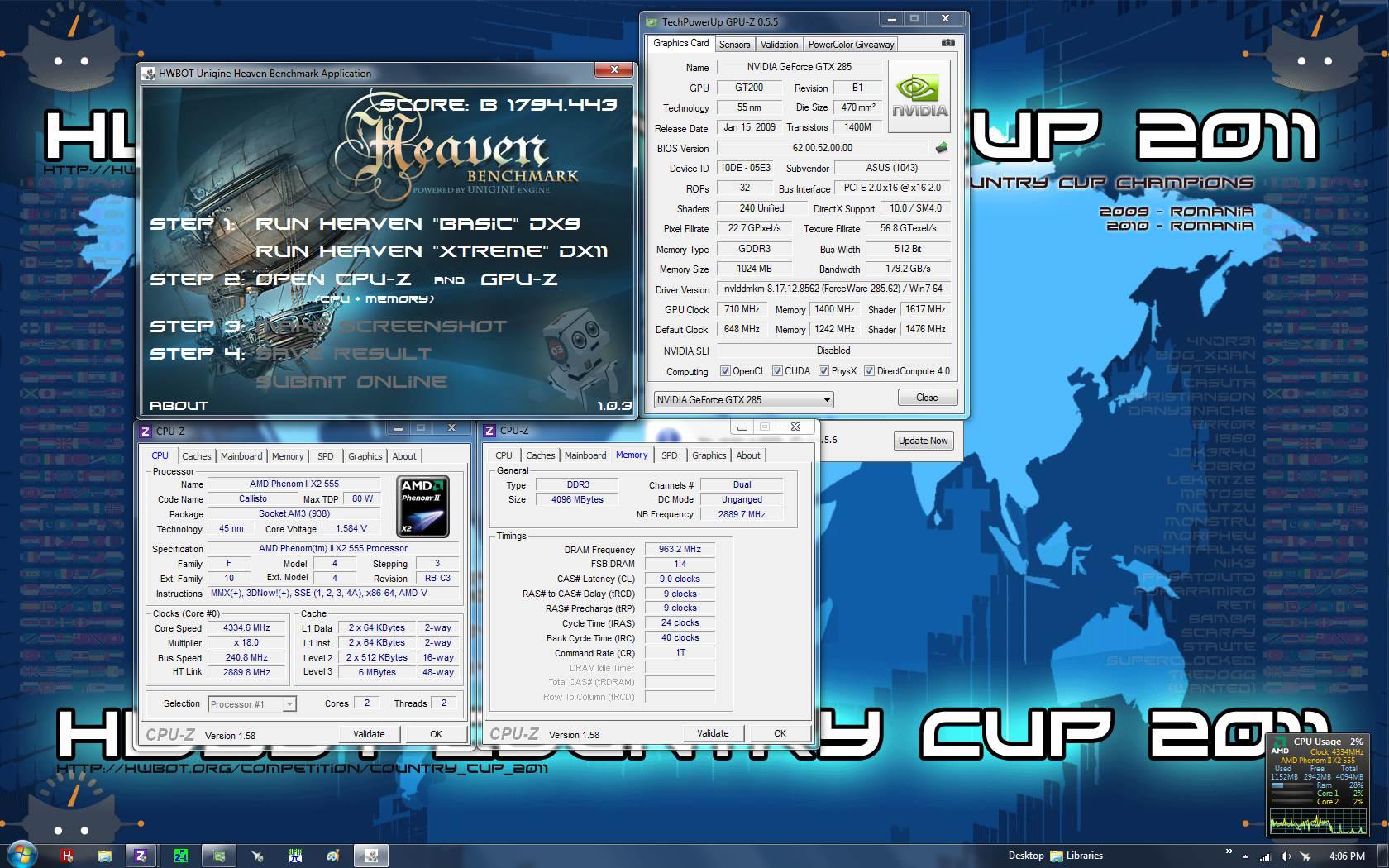Image resolution: width=1389 pixels, height=868 pixels.
Task: Switch to the CPU-Z taskbar button
Action: 141,856
